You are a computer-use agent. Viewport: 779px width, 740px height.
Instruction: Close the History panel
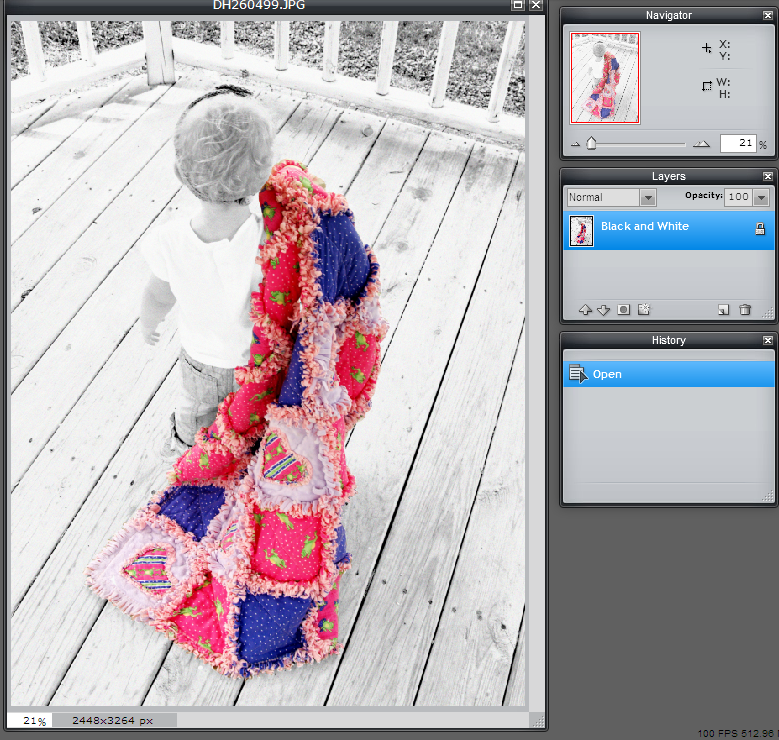[x=768, y=340]
